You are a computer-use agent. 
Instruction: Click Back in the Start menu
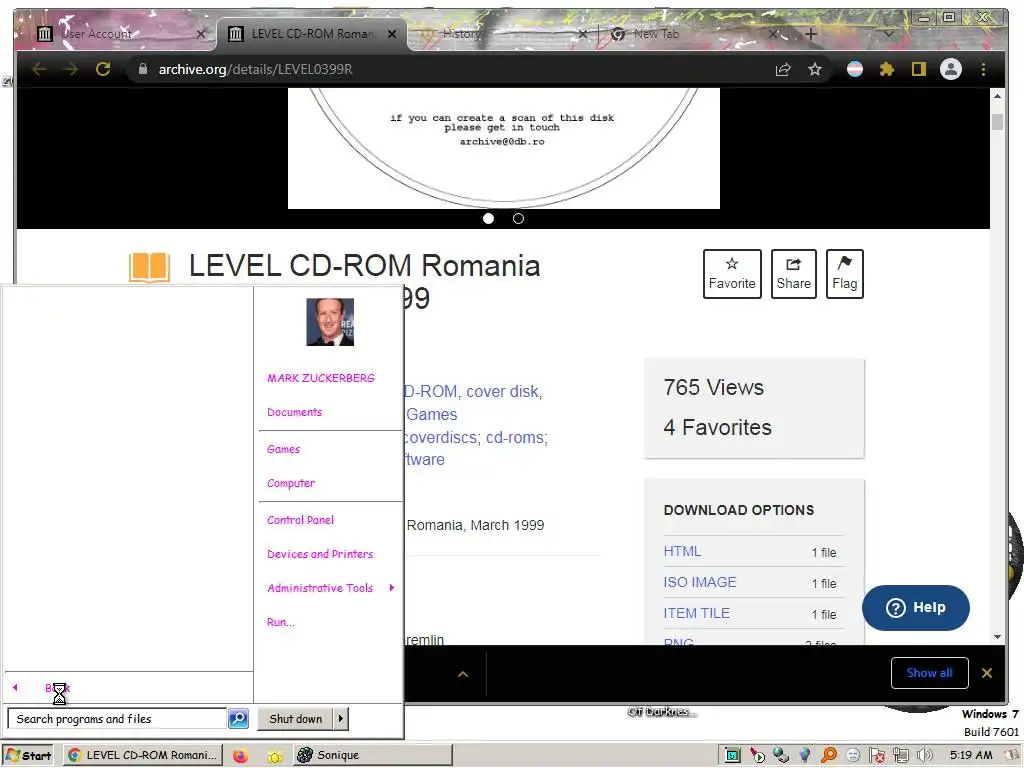(x=57, y=688)
